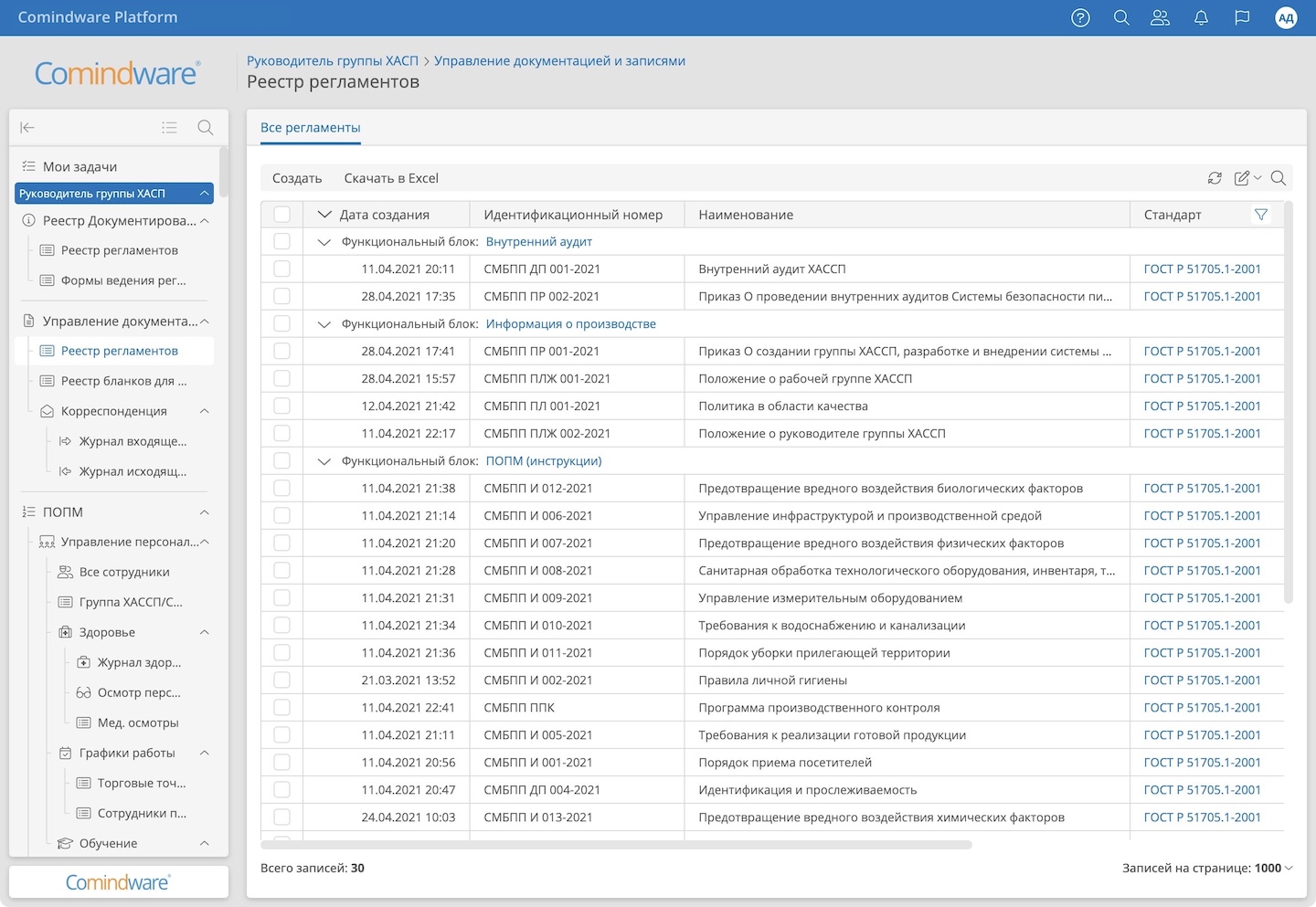
Task: Open ГОСТ Р 51705.1-2001 link in СМБПП ППК row
Action: pos(1202,707)
